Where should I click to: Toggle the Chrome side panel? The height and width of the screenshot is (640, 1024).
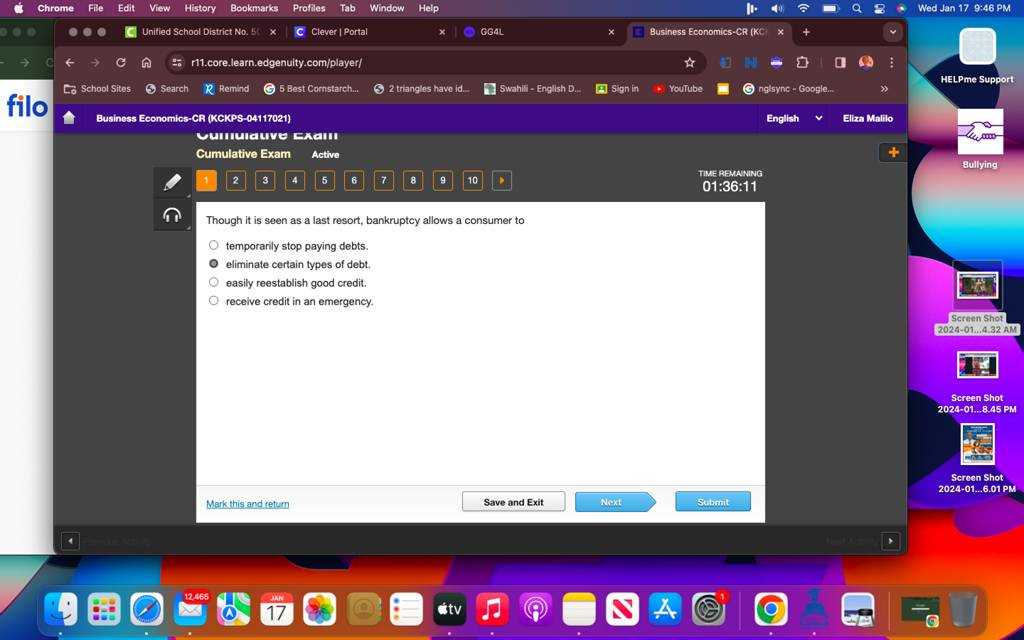click(x=840, y=63)
